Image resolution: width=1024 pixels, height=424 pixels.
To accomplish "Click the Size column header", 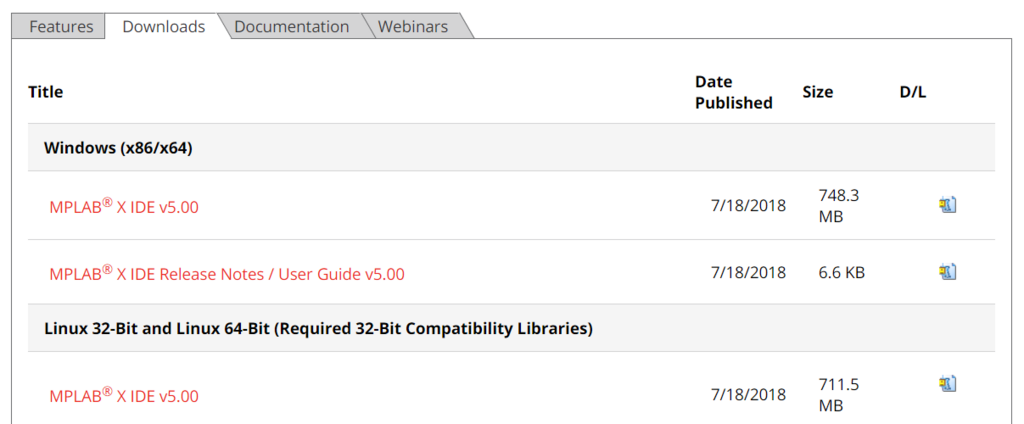I will [x=818, y=92].
